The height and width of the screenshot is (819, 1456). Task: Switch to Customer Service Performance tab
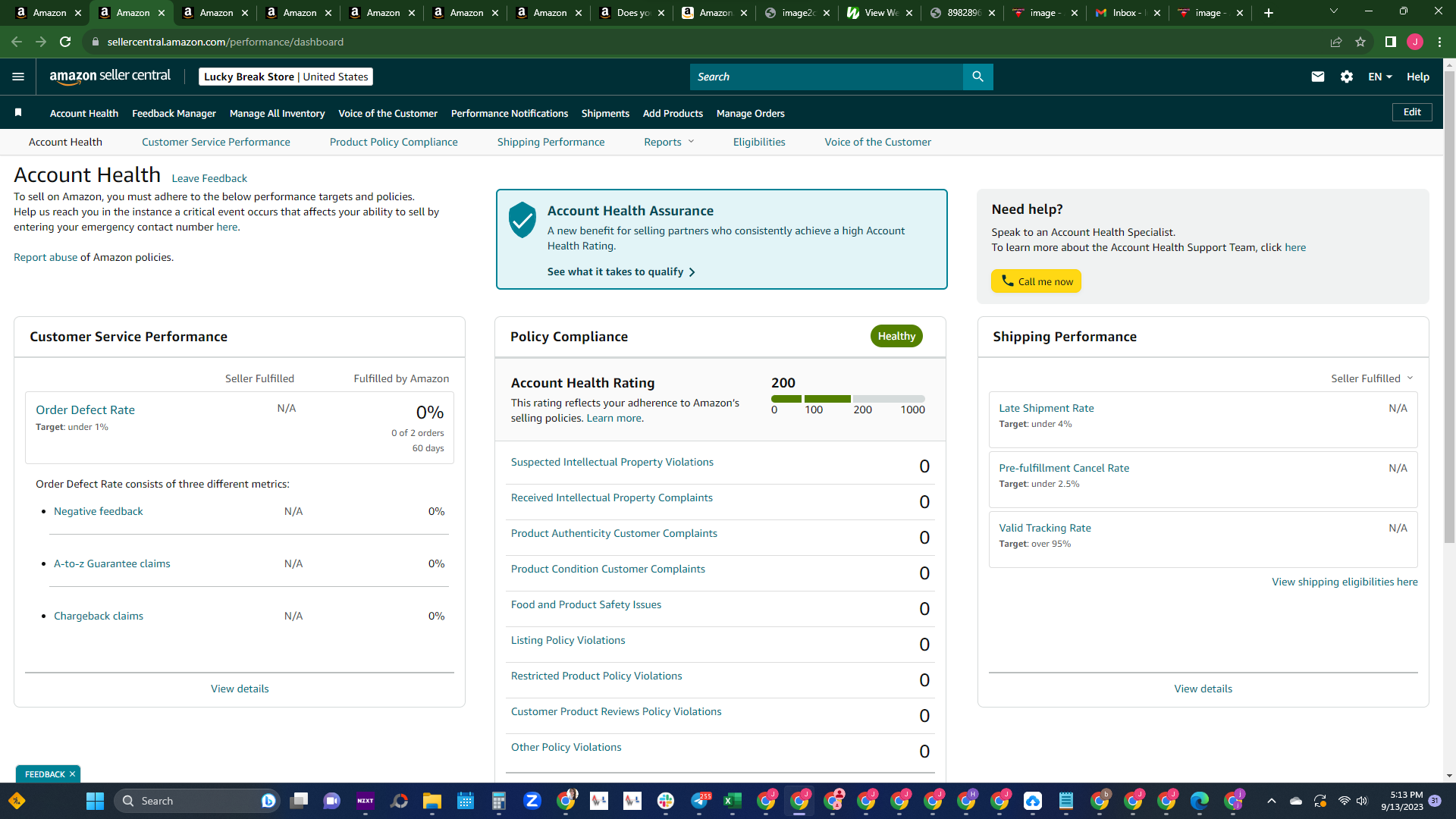pos(216,142)
